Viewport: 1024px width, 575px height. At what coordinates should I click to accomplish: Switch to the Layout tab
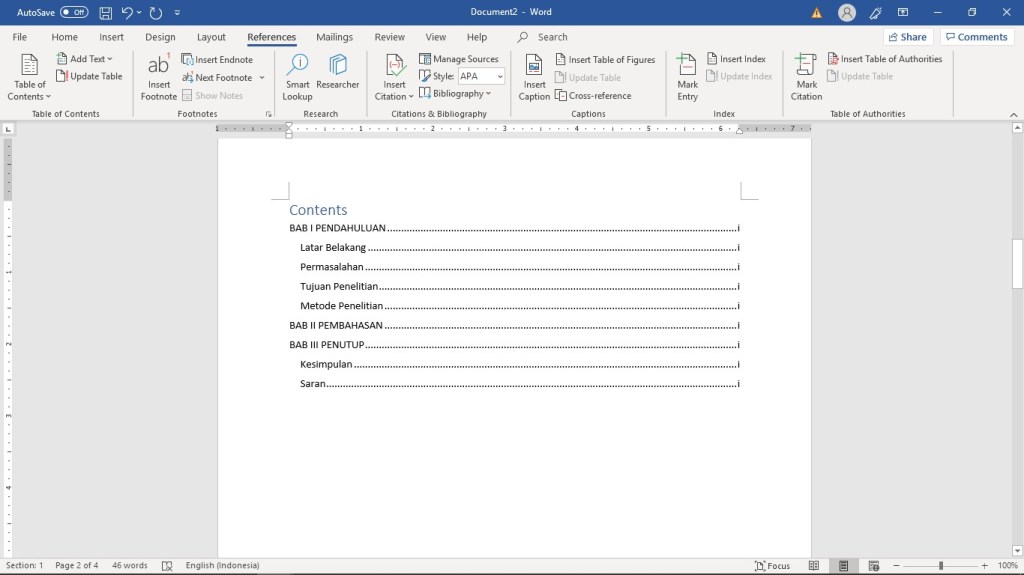[211, 37]
